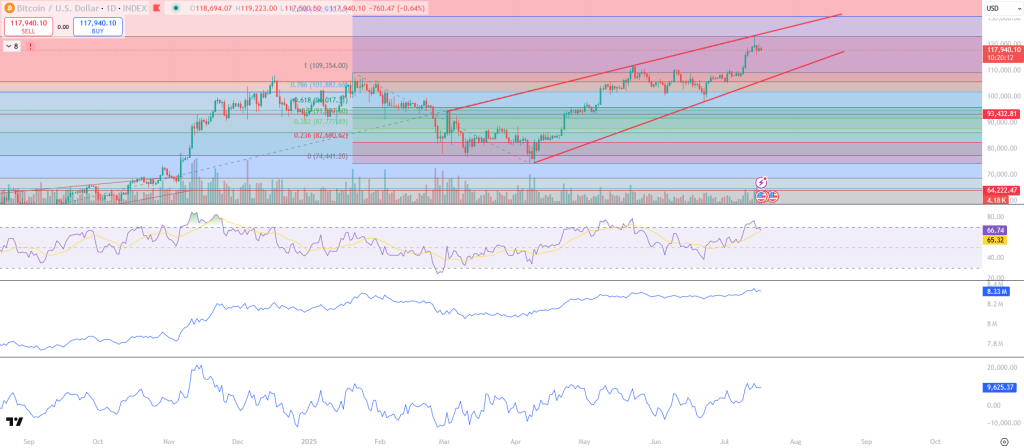Click the 0.00 spread value
The width and height of the screenshot is (1024, 448).
(63, 27)
